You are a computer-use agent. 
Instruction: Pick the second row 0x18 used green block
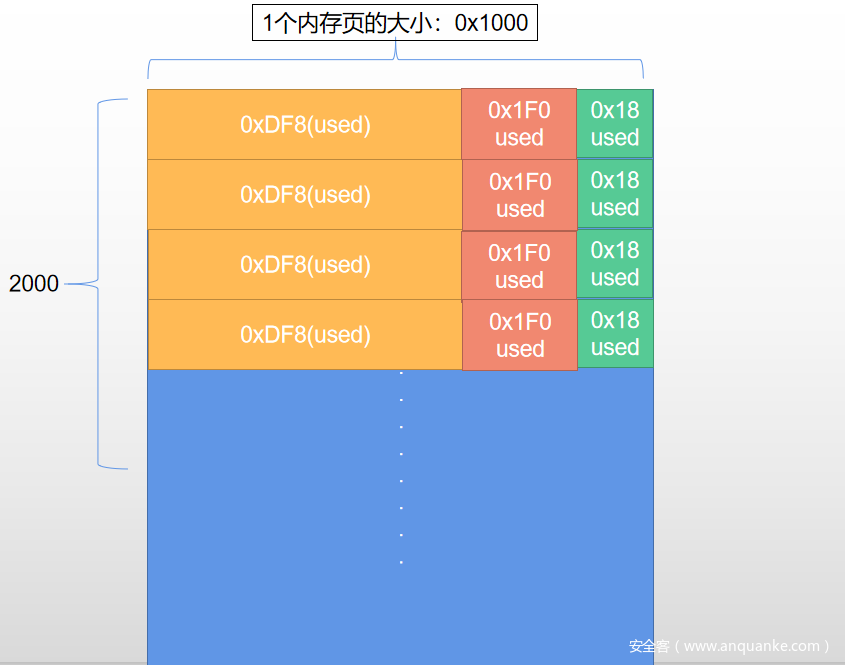[615, 193]
